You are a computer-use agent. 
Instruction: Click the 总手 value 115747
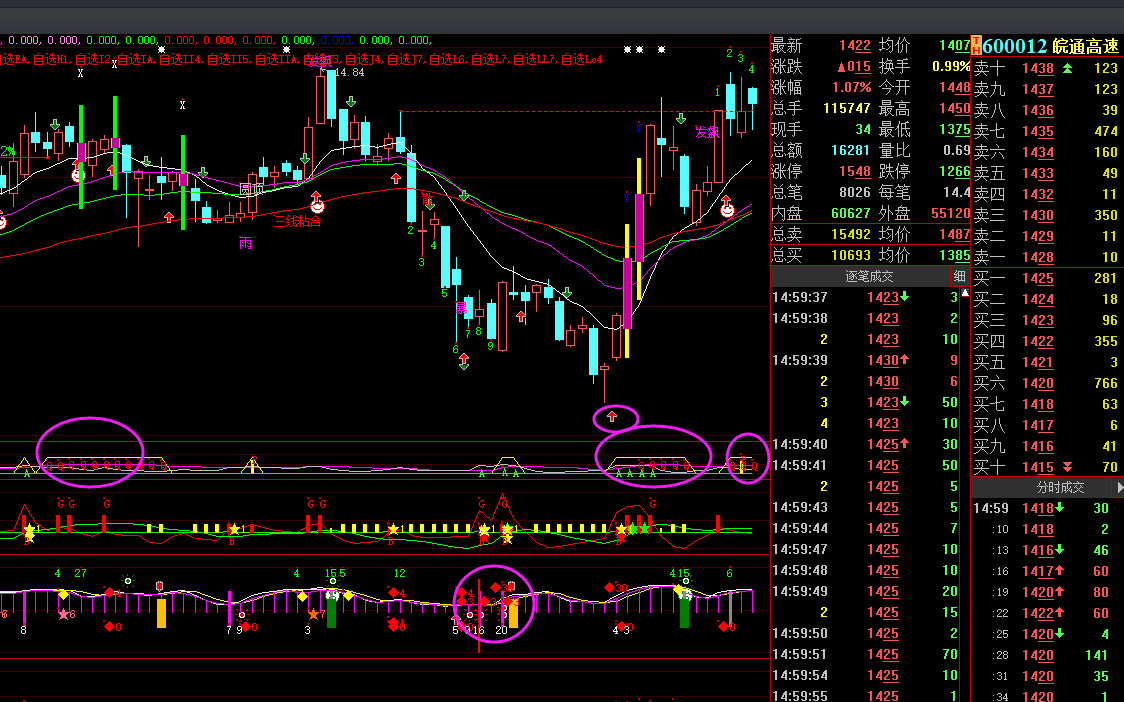[847, 108]
